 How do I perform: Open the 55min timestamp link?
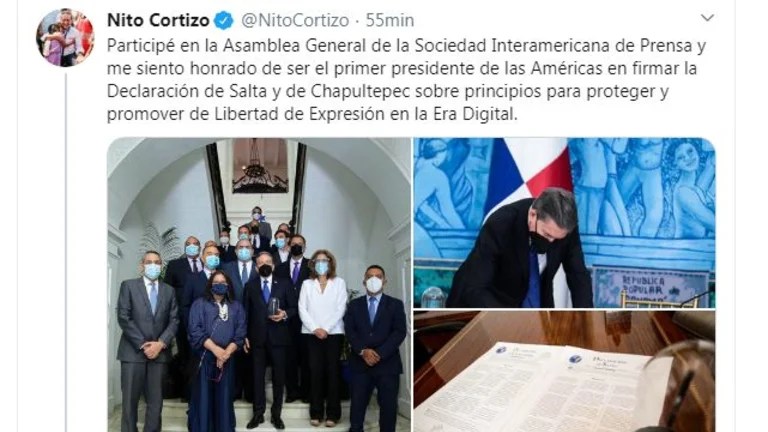tap(390, 21)
